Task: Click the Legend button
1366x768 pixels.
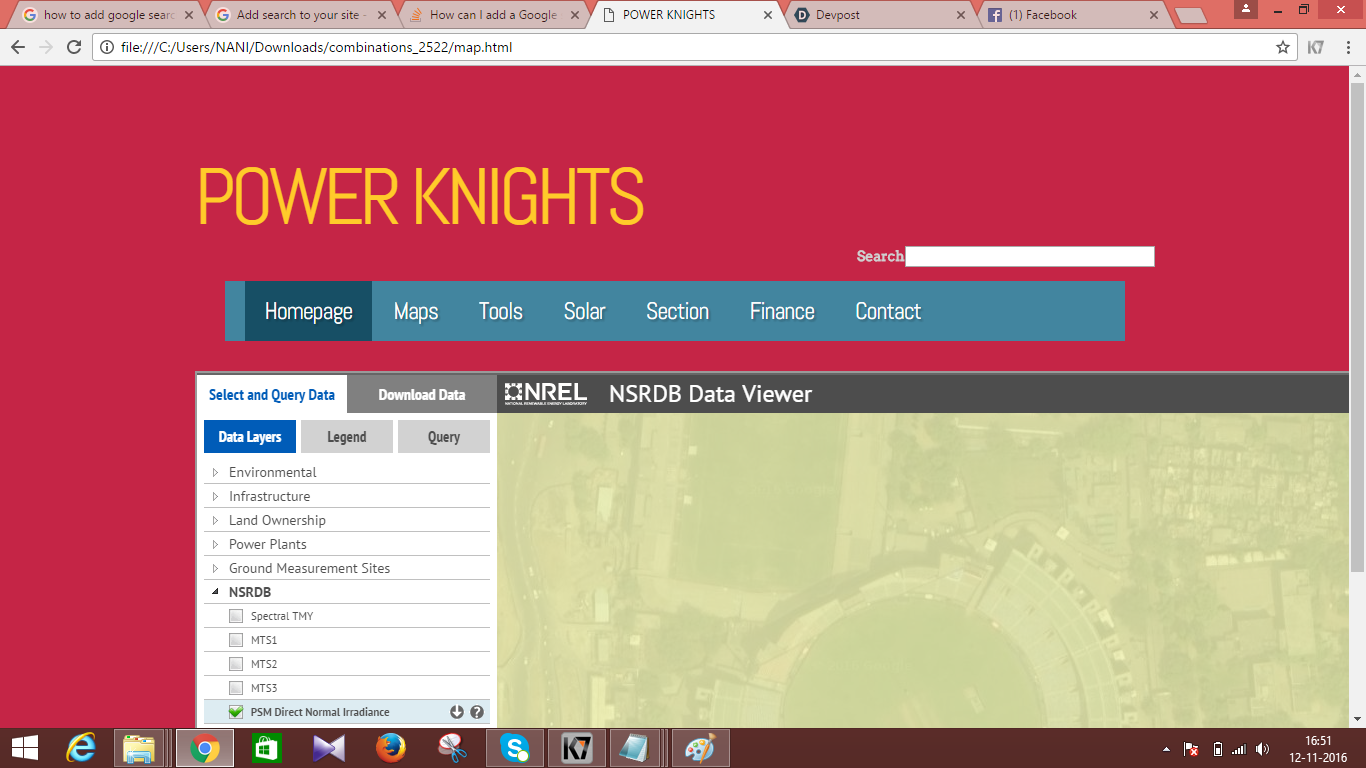Action: pyautogui.click(x=346, y=436)
